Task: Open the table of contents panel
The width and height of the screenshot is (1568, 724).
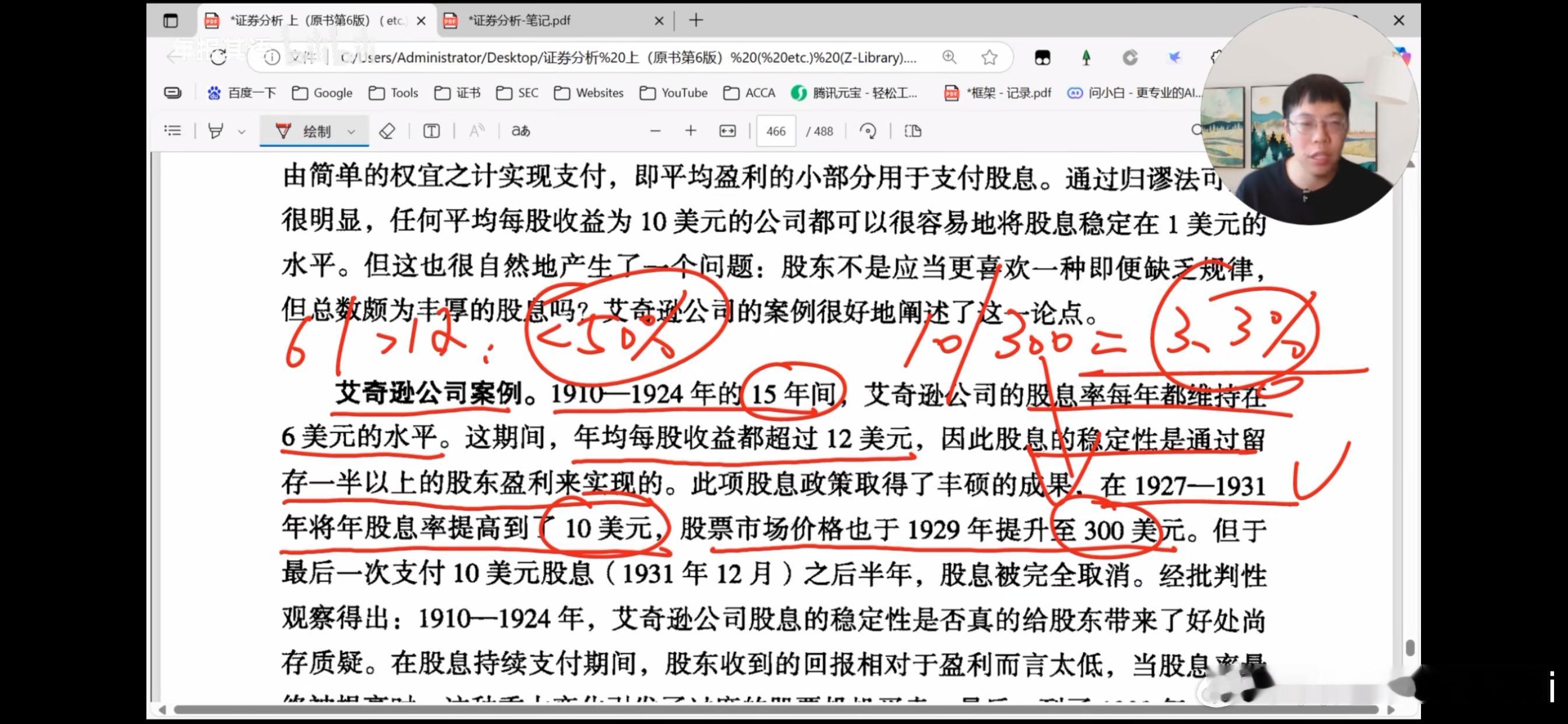Action: point(173,131)
